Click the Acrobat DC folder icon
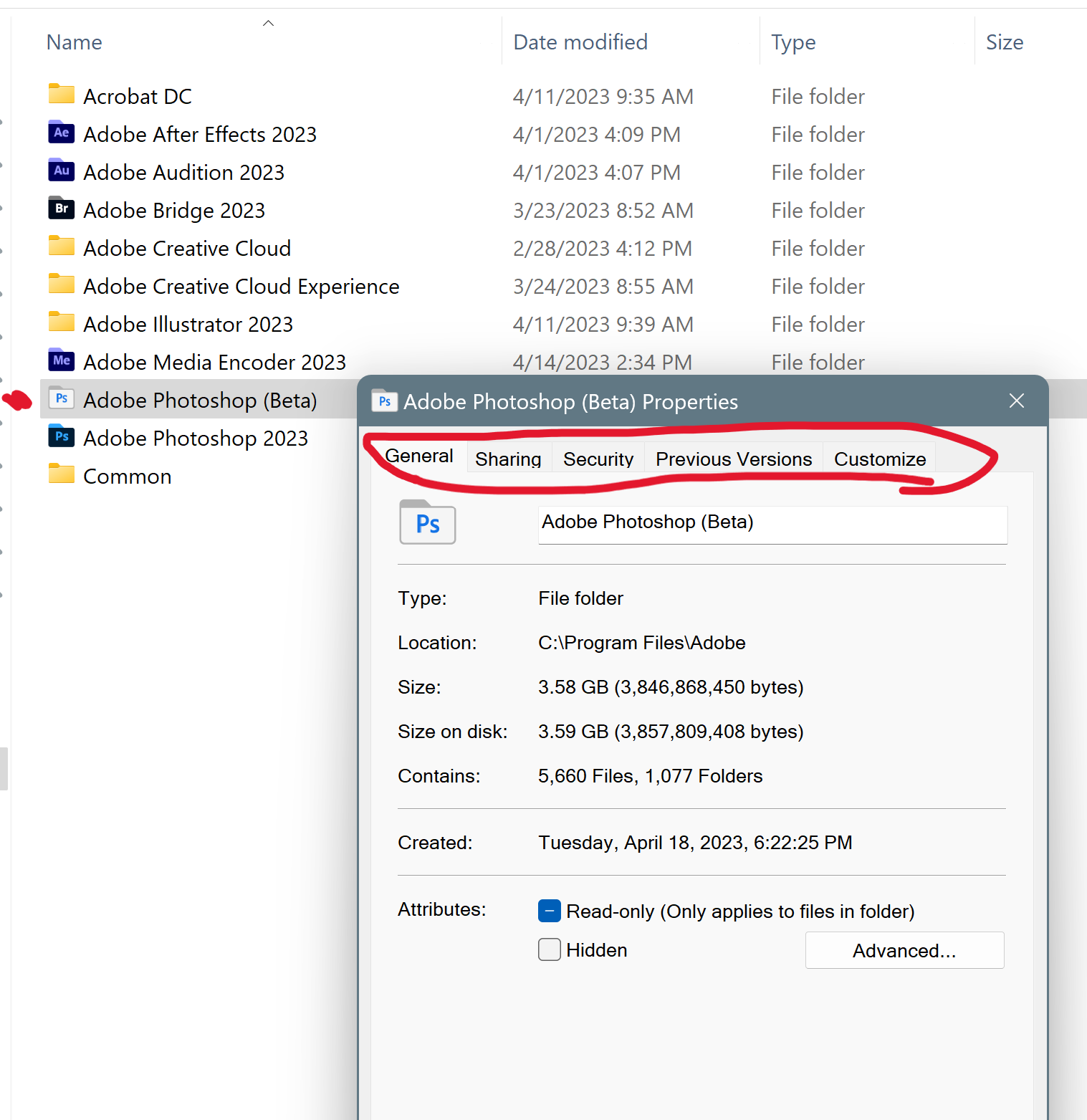The image size is (1087, 1120). (x=62, y=95)
